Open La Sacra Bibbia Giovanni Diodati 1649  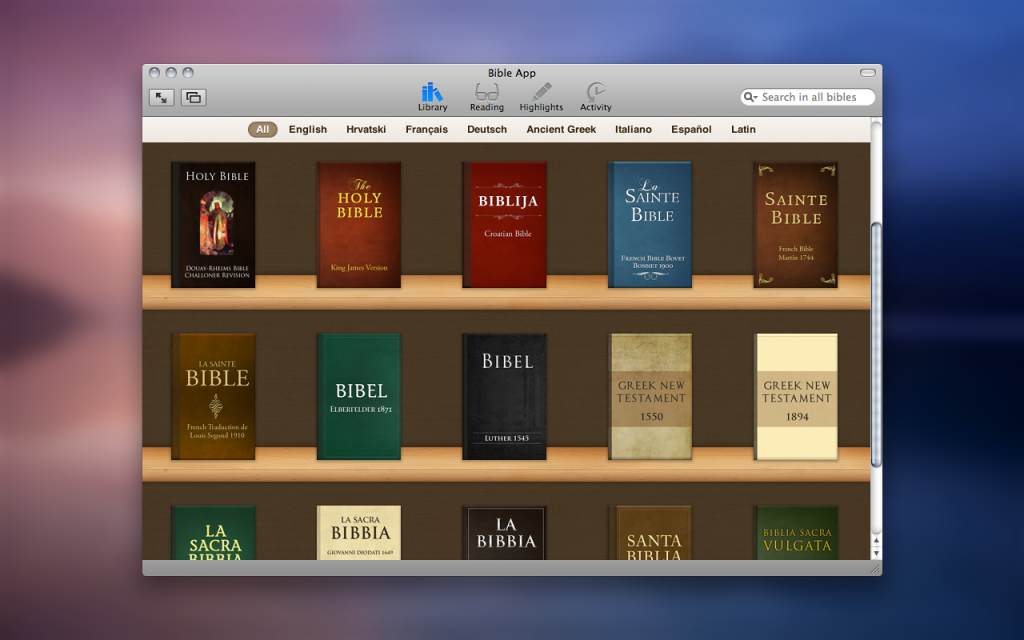point(359,532)
